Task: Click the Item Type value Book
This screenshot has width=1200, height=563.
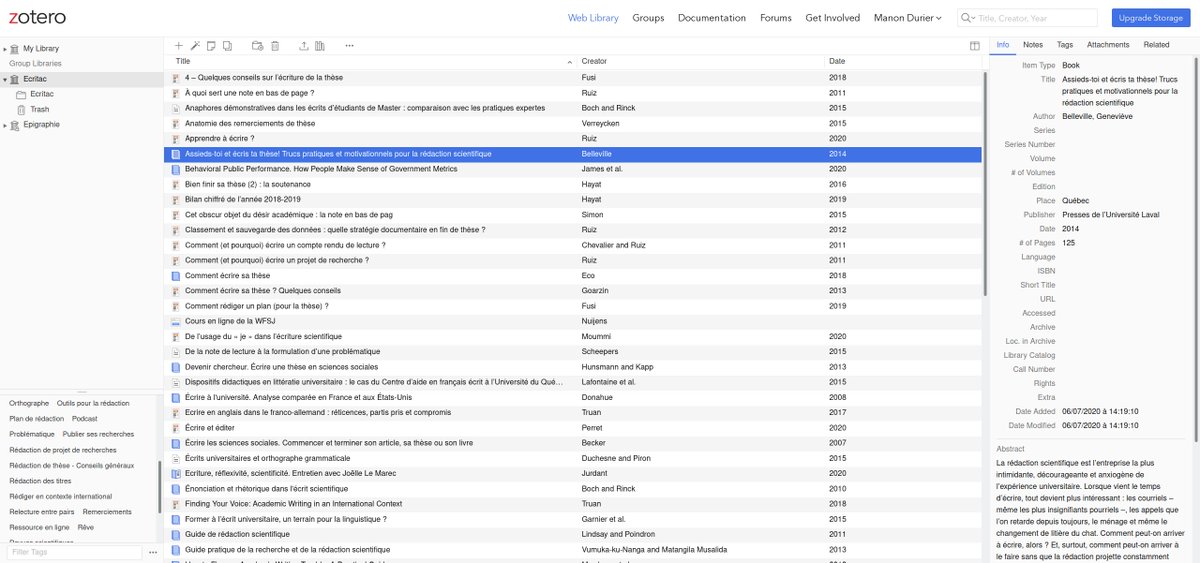Action: [x=1070, y=65]
